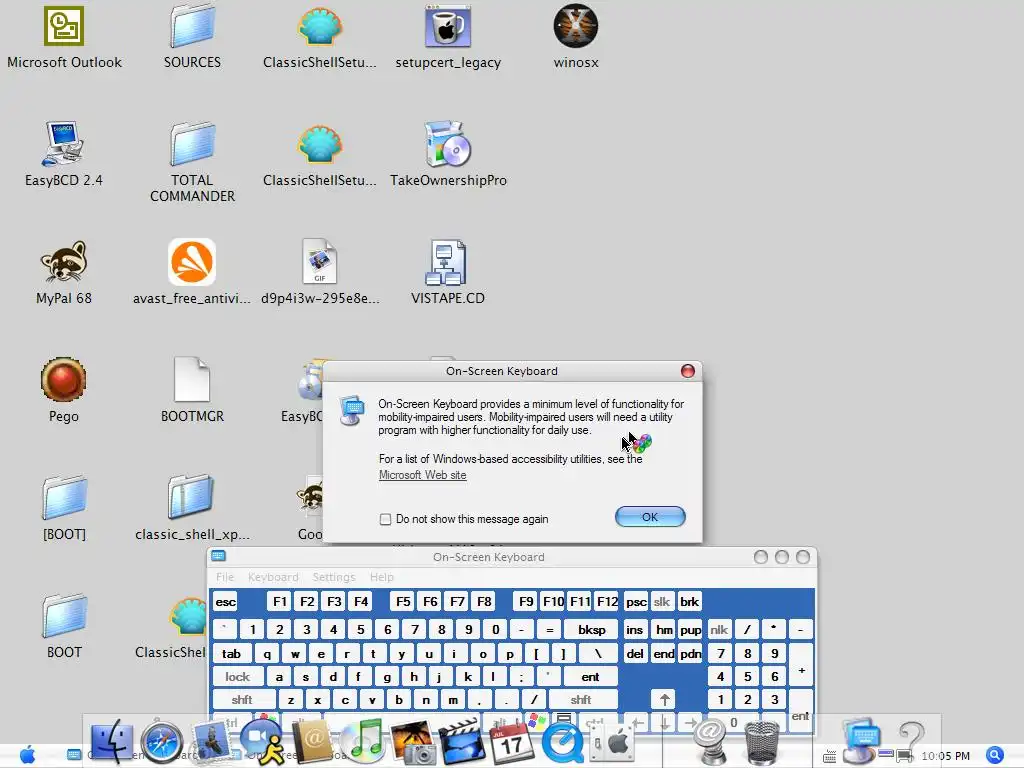This screenshot has height=768, width=1024.
Task: Click the q key
Action: 267,654
